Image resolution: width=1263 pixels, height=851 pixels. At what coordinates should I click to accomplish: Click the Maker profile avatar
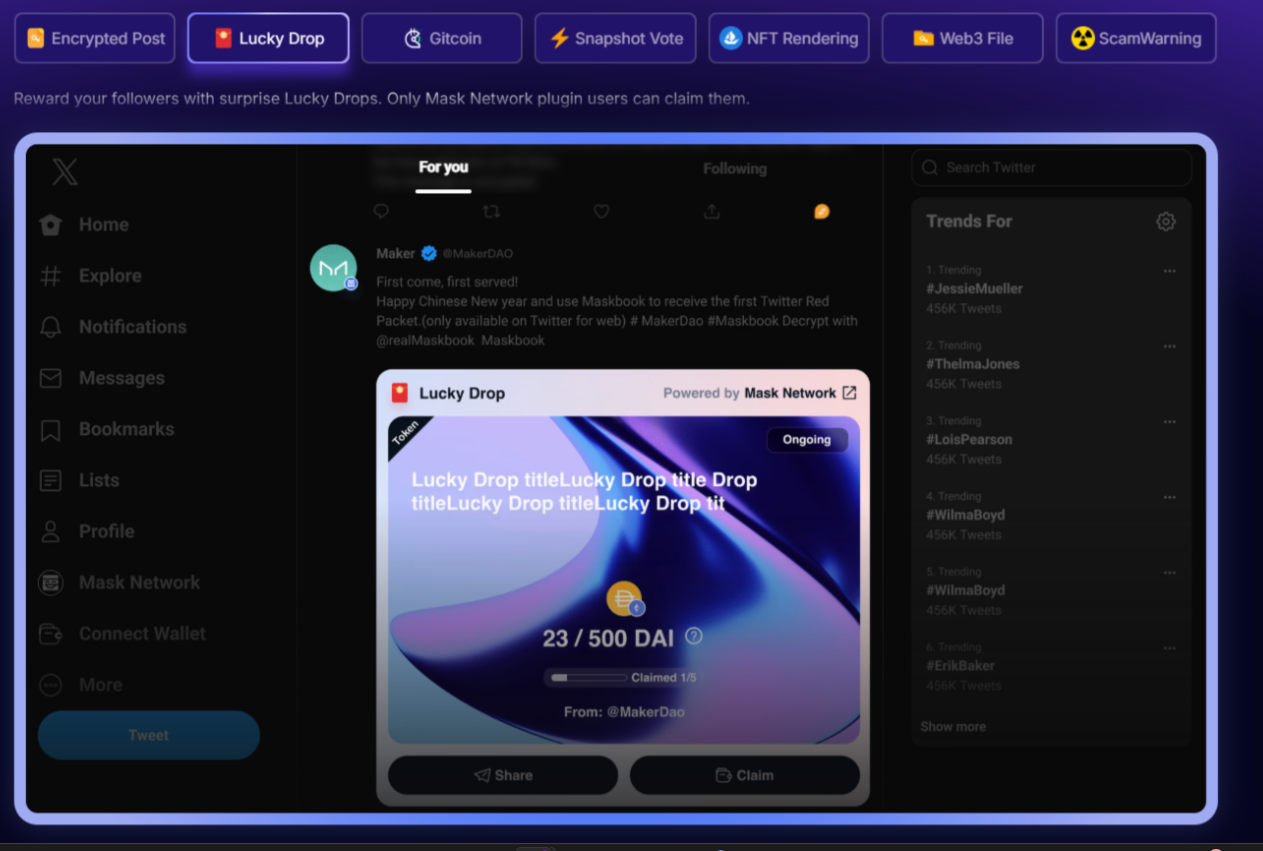[333, 268]
